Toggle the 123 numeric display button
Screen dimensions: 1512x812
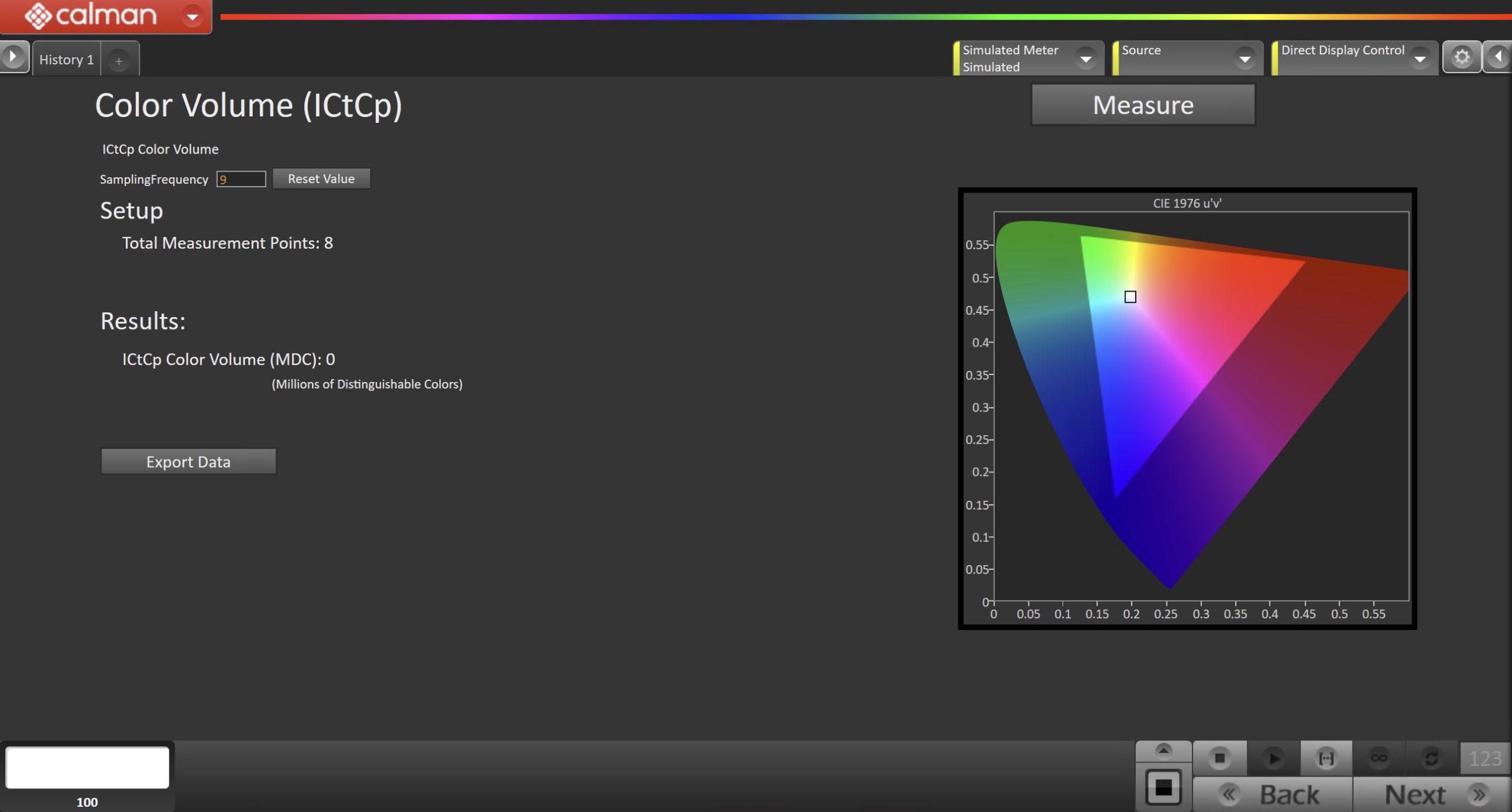(x=1484, y=758)
